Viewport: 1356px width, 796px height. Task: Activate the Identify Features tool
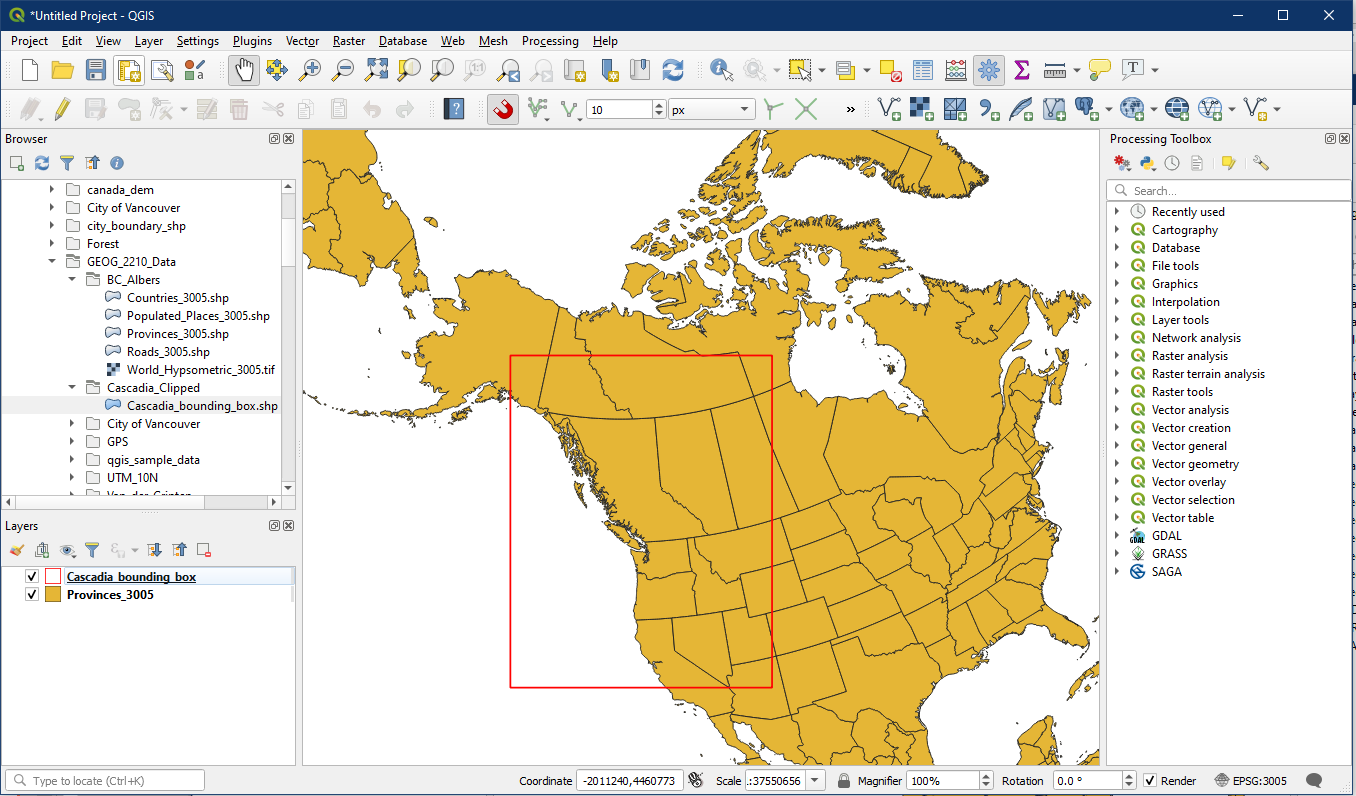[x=721, y=70]
